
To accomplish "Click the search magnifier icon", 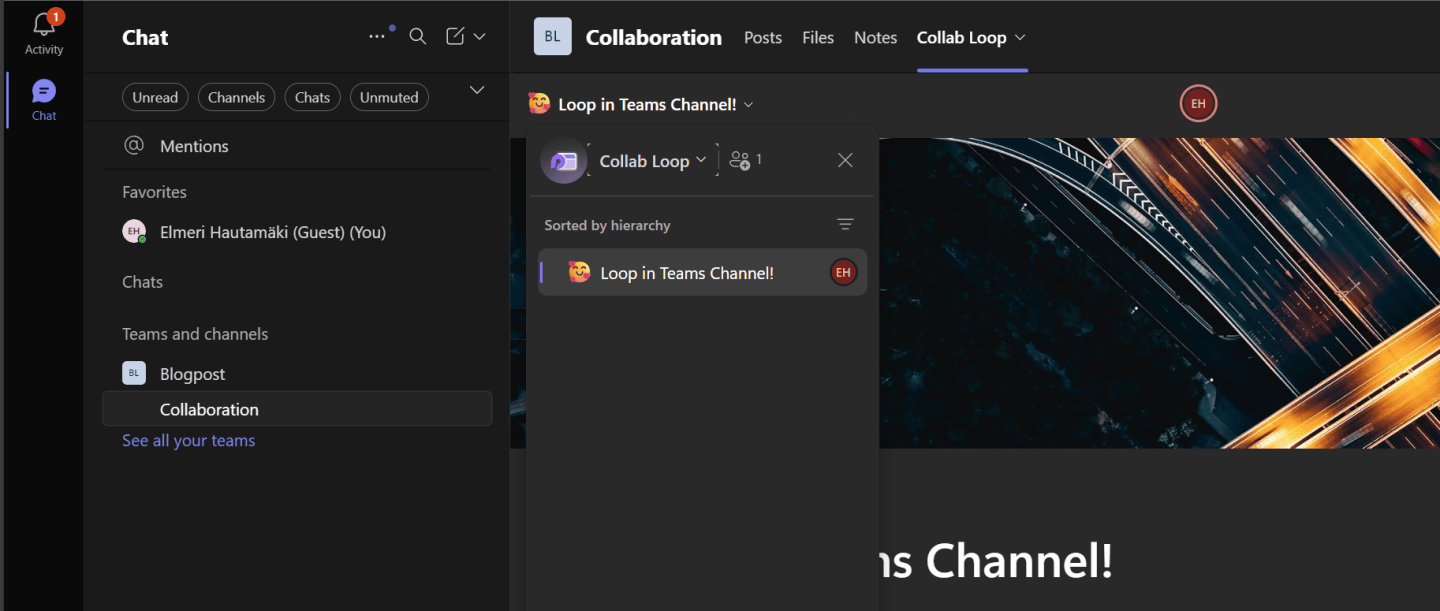I will click(418, 37).
